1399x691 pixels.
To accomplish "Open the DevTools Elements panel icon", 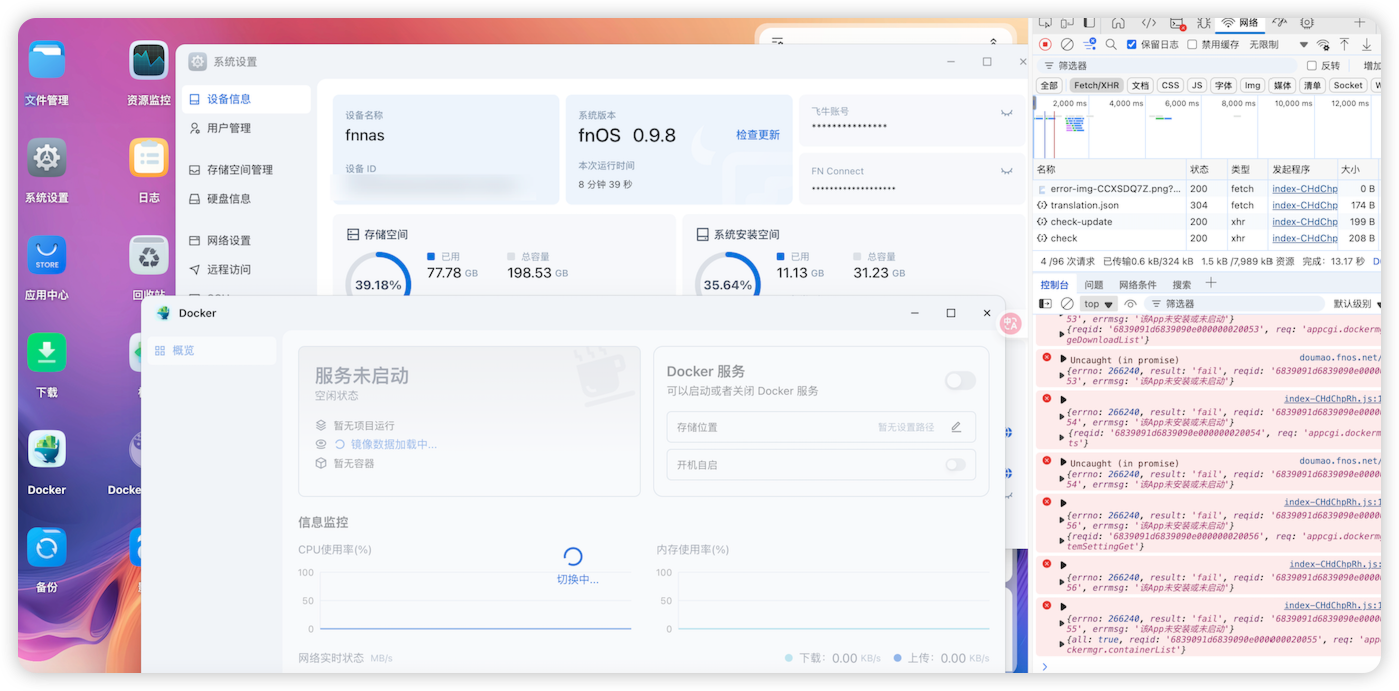I will click(1149, 23).
